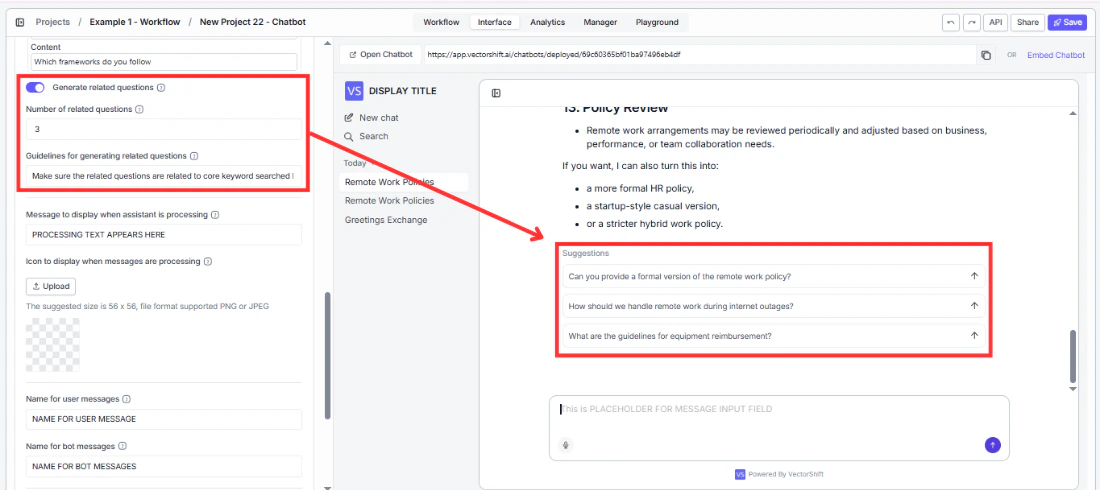
Task: Click the info icon beside Name for bot messages
Action: 122,446
